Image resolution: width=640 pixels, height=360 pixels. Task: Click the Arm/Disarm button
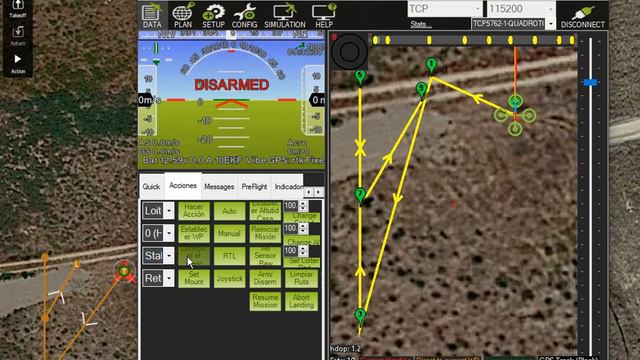[265, 278]
